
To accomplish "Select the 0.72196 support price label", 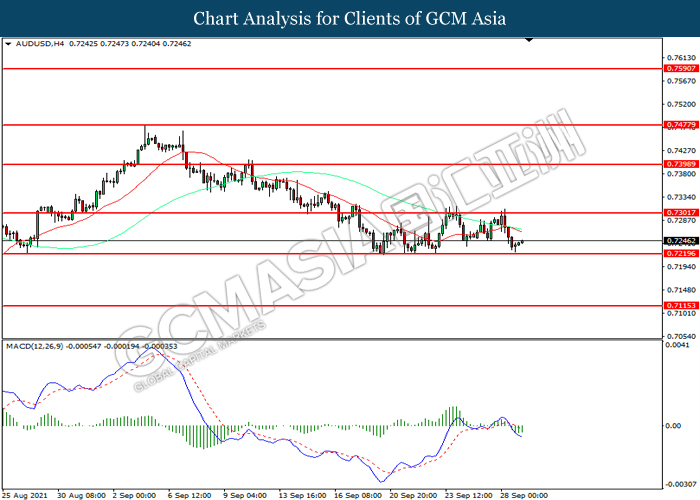I will click(x=681, y=253).
